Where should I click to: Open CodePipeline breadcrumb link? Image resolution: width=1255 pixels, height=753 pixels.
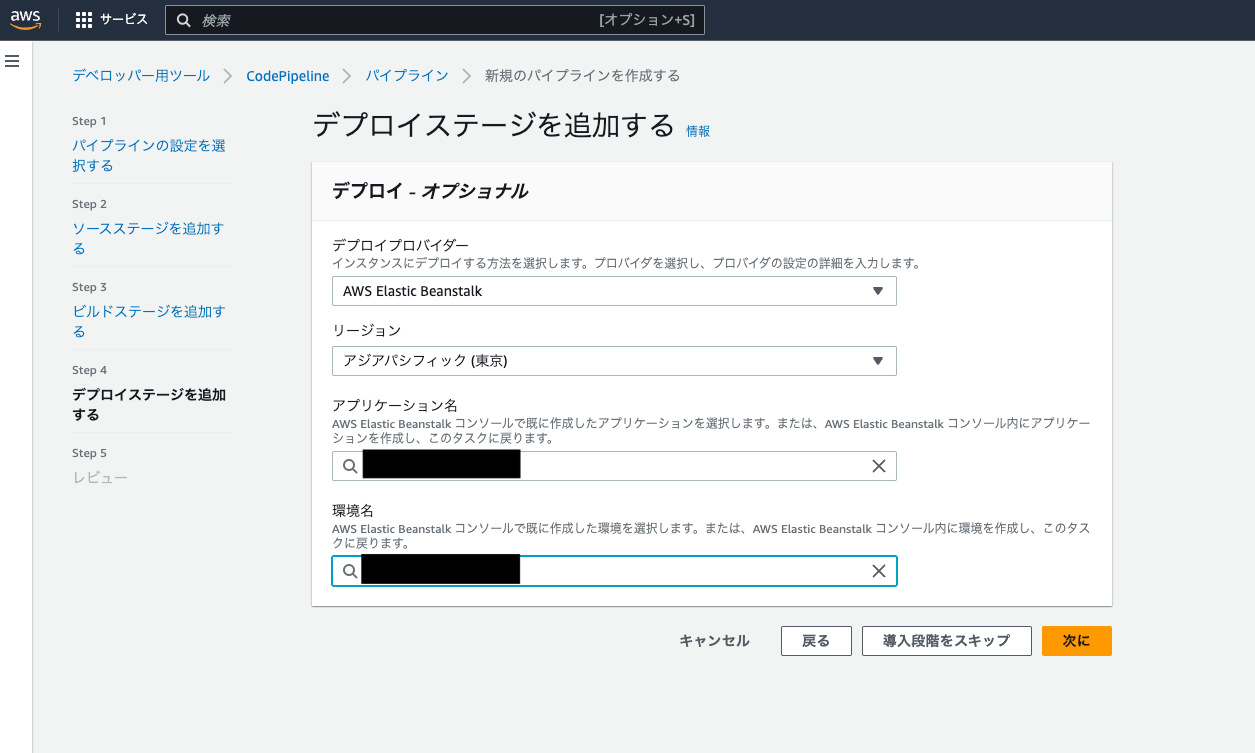[288, 76]
